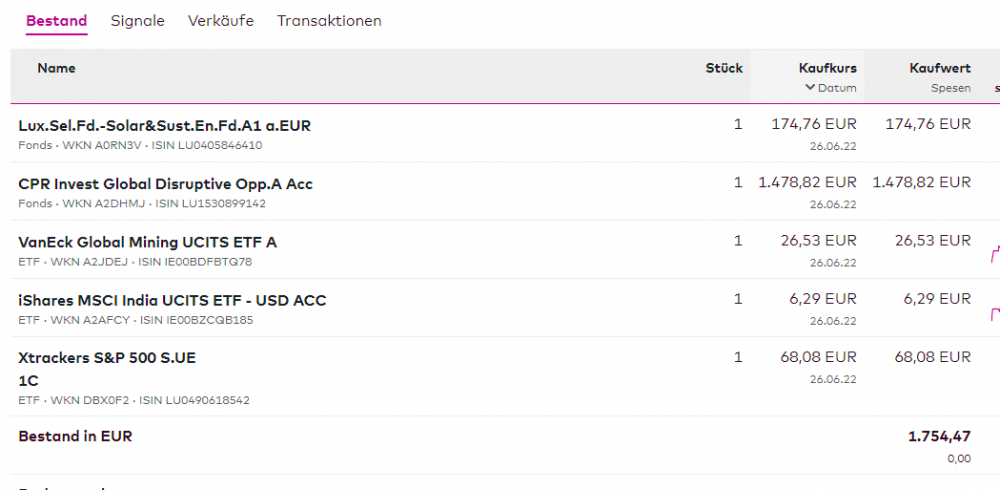Viewport: 1000px width, 490px height.
Task: Switch to the Verkäufe tab
Action: click(221, 21)
